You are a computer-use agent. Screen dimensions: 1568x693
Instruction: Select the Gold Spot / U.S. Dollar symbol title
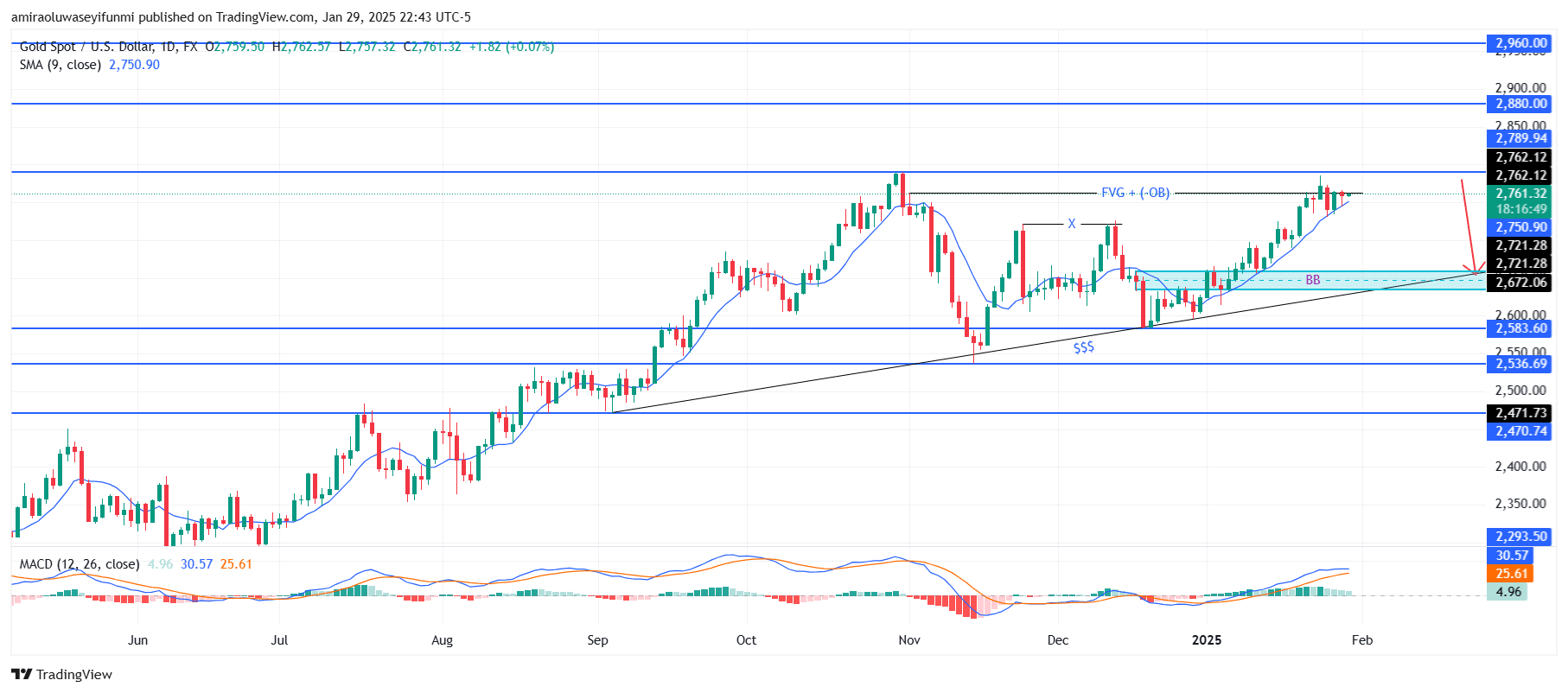[87, 47]
